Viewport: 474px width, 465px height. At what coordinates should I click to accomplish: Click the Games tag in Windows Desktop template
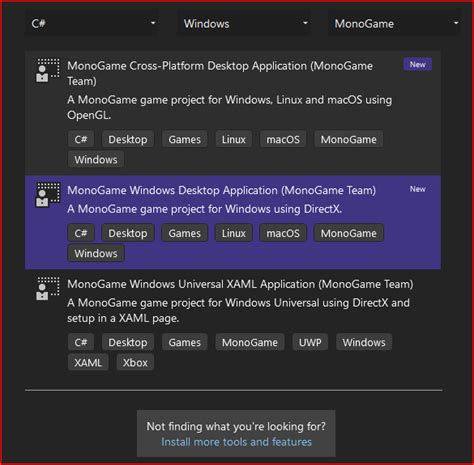[x=184, y=233]
